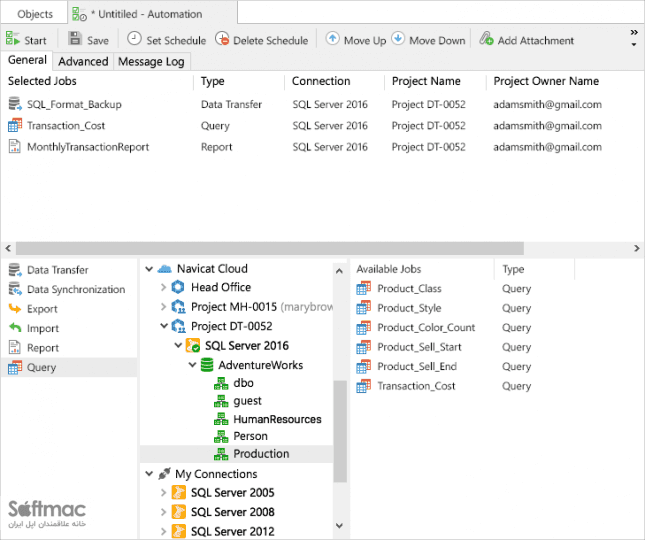Open the Message Log tab
The image size is (645, 540).
pos(151,61)
